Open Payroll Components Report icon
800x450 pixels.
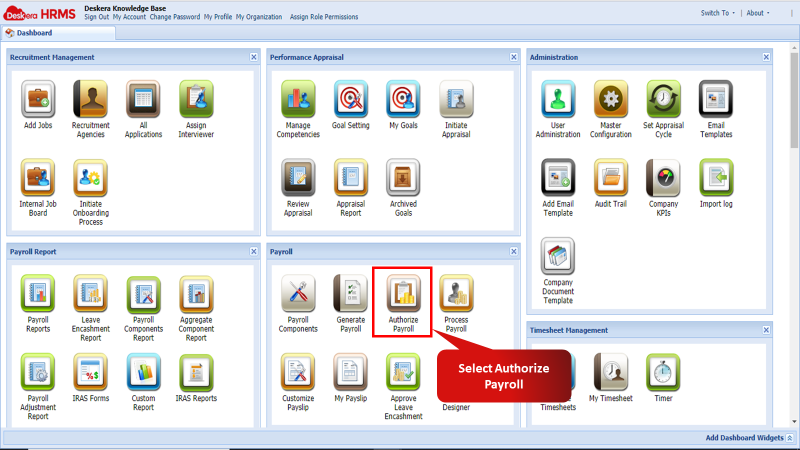pos(143,293)
